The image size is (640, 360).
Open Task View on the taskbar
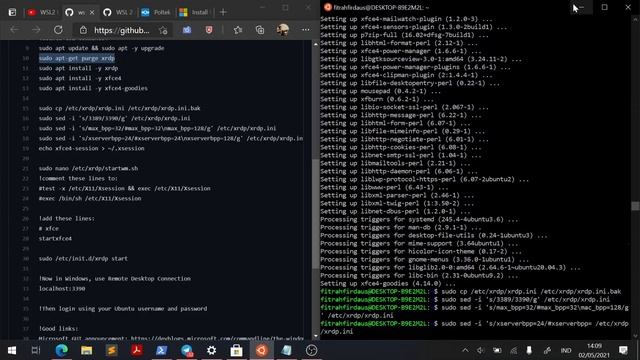(x=36, y=350)
